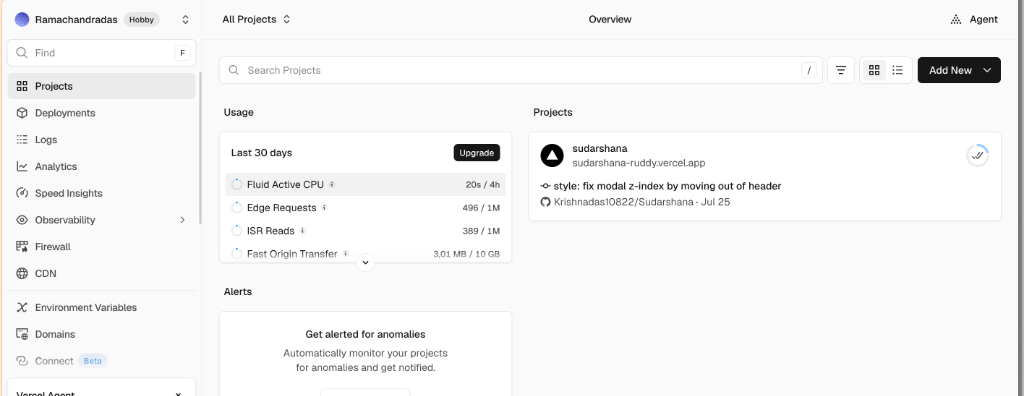Open the All Projects dropdown
Image resolution: width=1024 pixels, height=396 pixels.
pyautogui.click(x=256, y=20)
